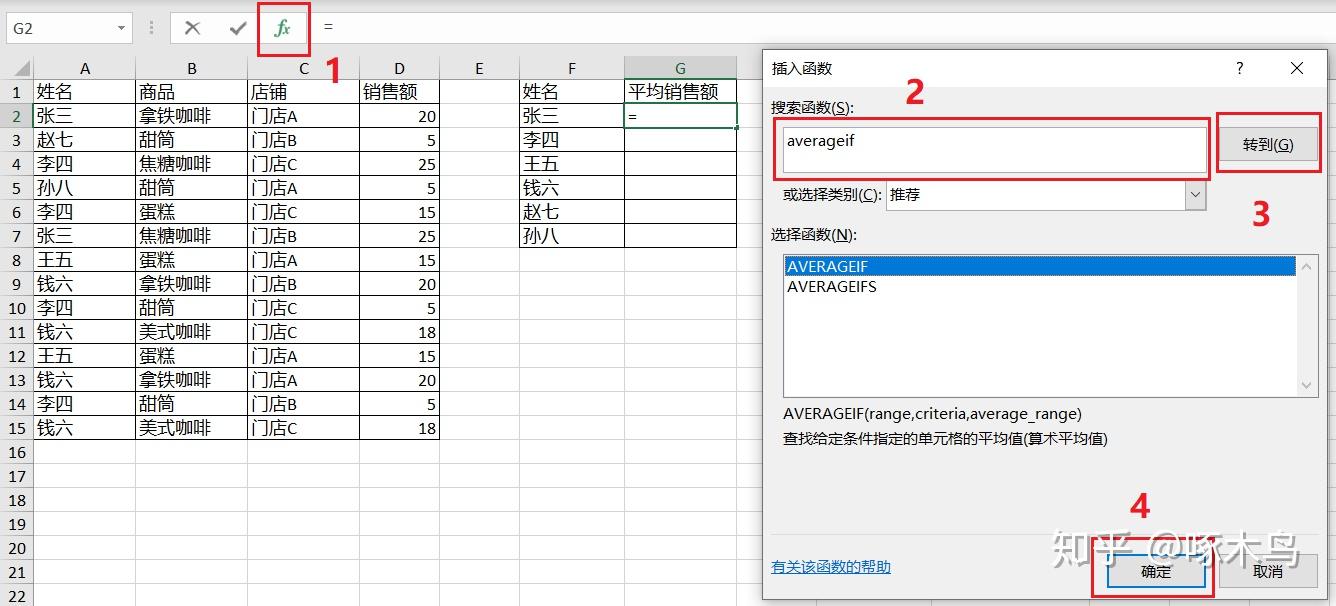Click cell D1 containing 销售额
1336x606 pixels.
[x=400, y=92]
